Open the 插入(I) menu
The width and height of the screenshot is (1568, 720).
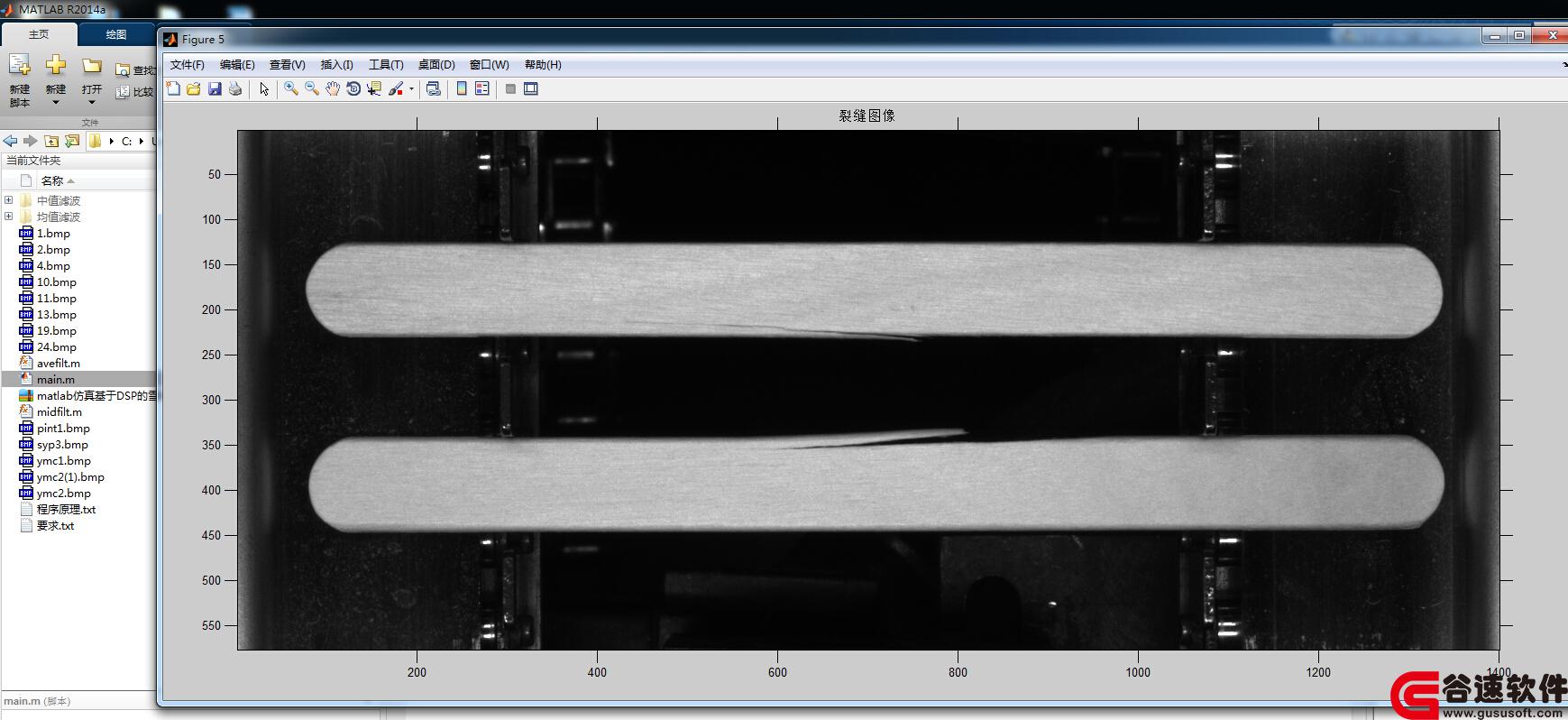pyautogui.click(x=336, y=65)
